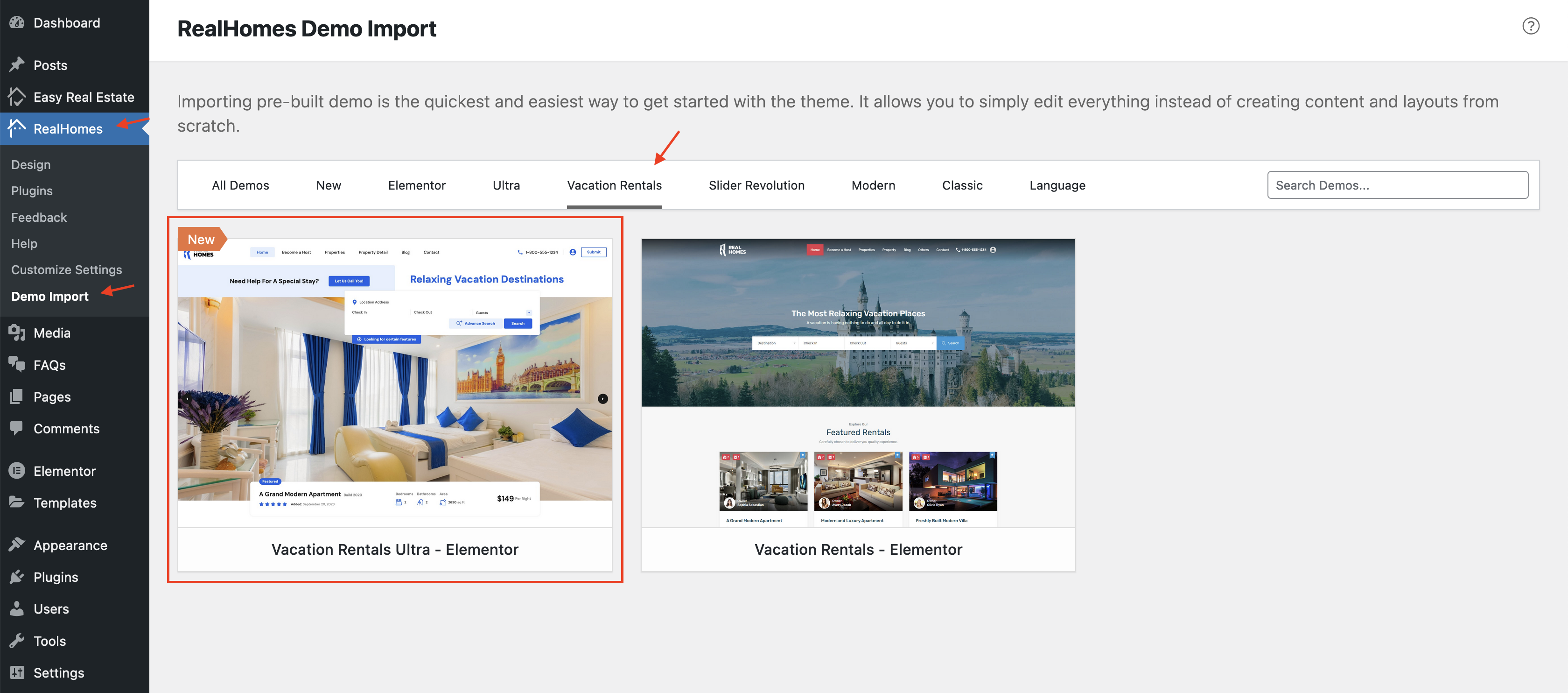The height and width of the screenshot is (693, 1568).
Task: Open the Feedback submenu link
Action: [39, 217]
